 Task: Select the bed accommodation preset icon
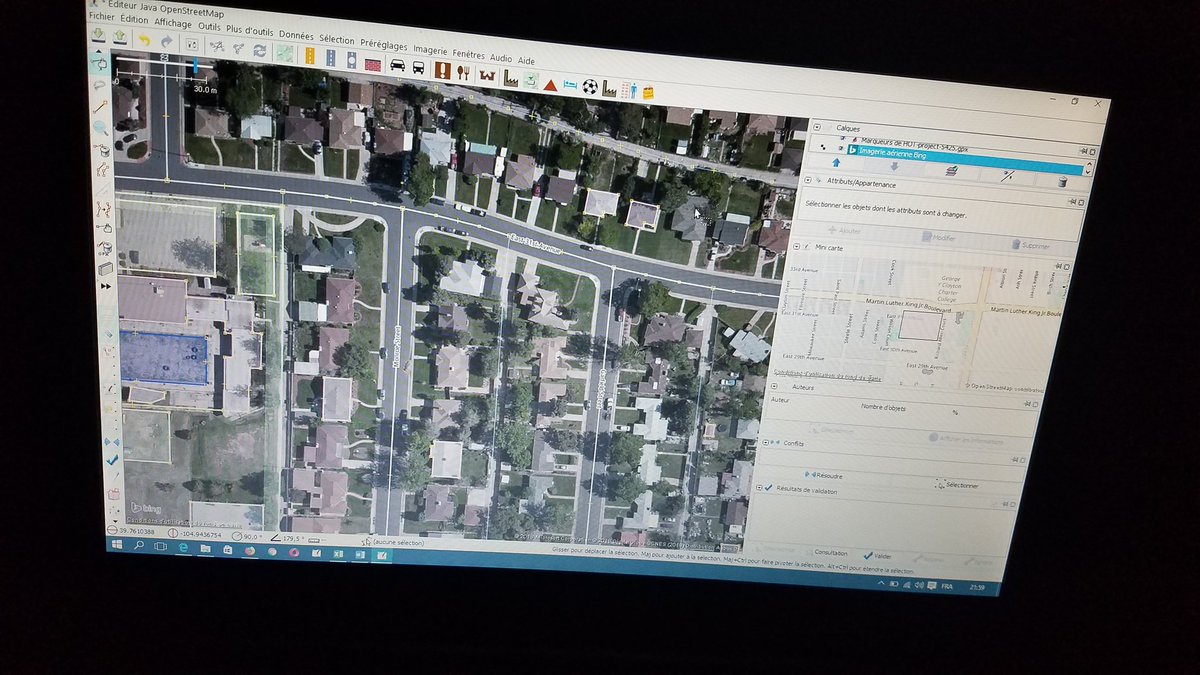tap(570, 85)
